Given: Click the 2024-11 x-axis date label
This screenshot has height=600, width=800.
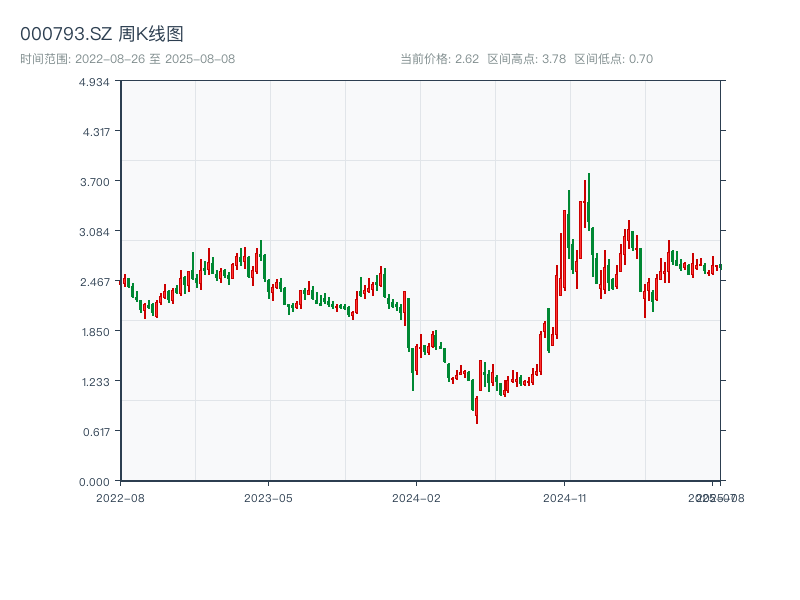Looking at the screenshot, I should point(565,497).
